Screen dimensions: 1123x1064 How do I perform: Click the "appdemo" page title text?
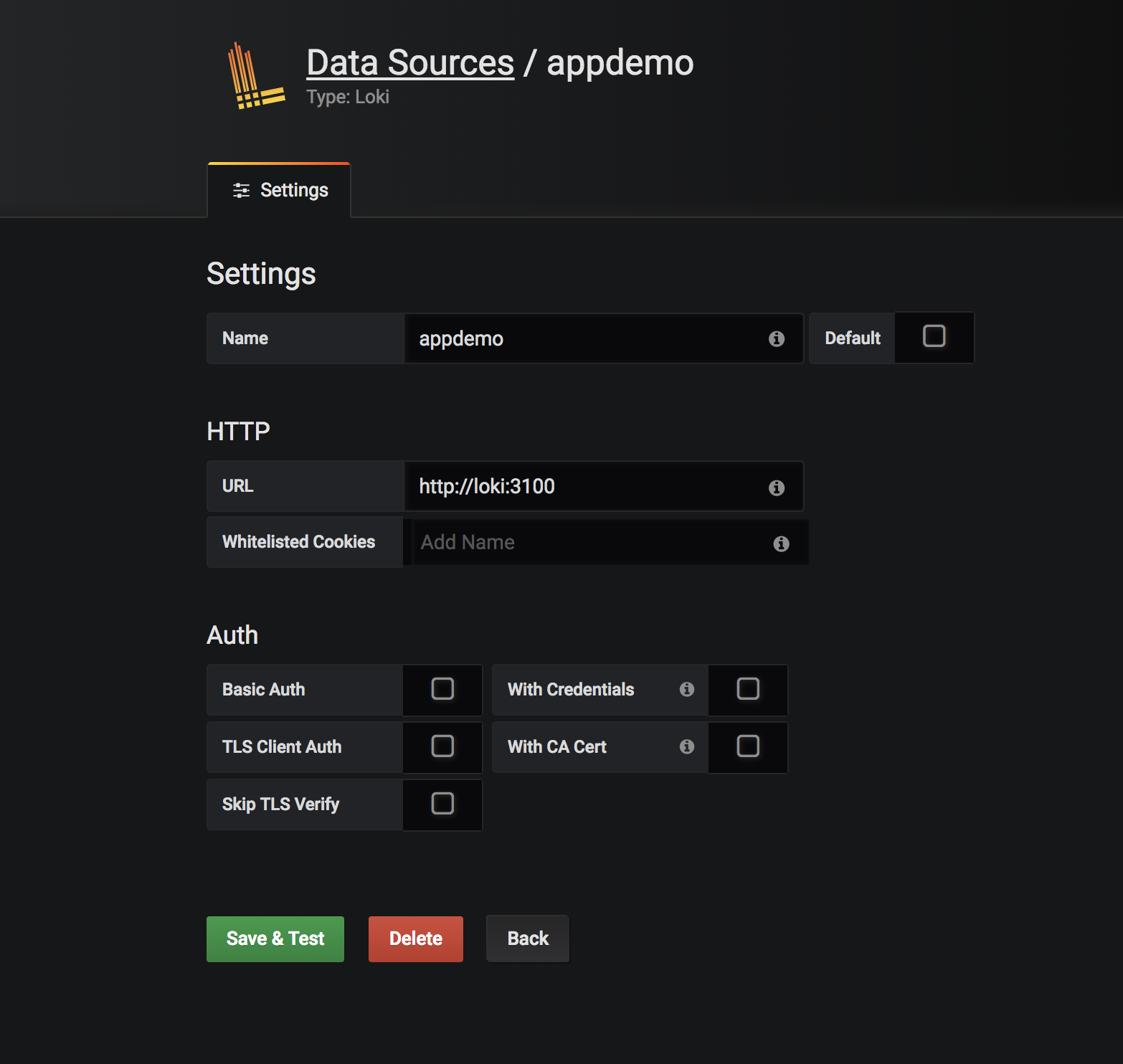pyautogui.click(x=620, y=63)
